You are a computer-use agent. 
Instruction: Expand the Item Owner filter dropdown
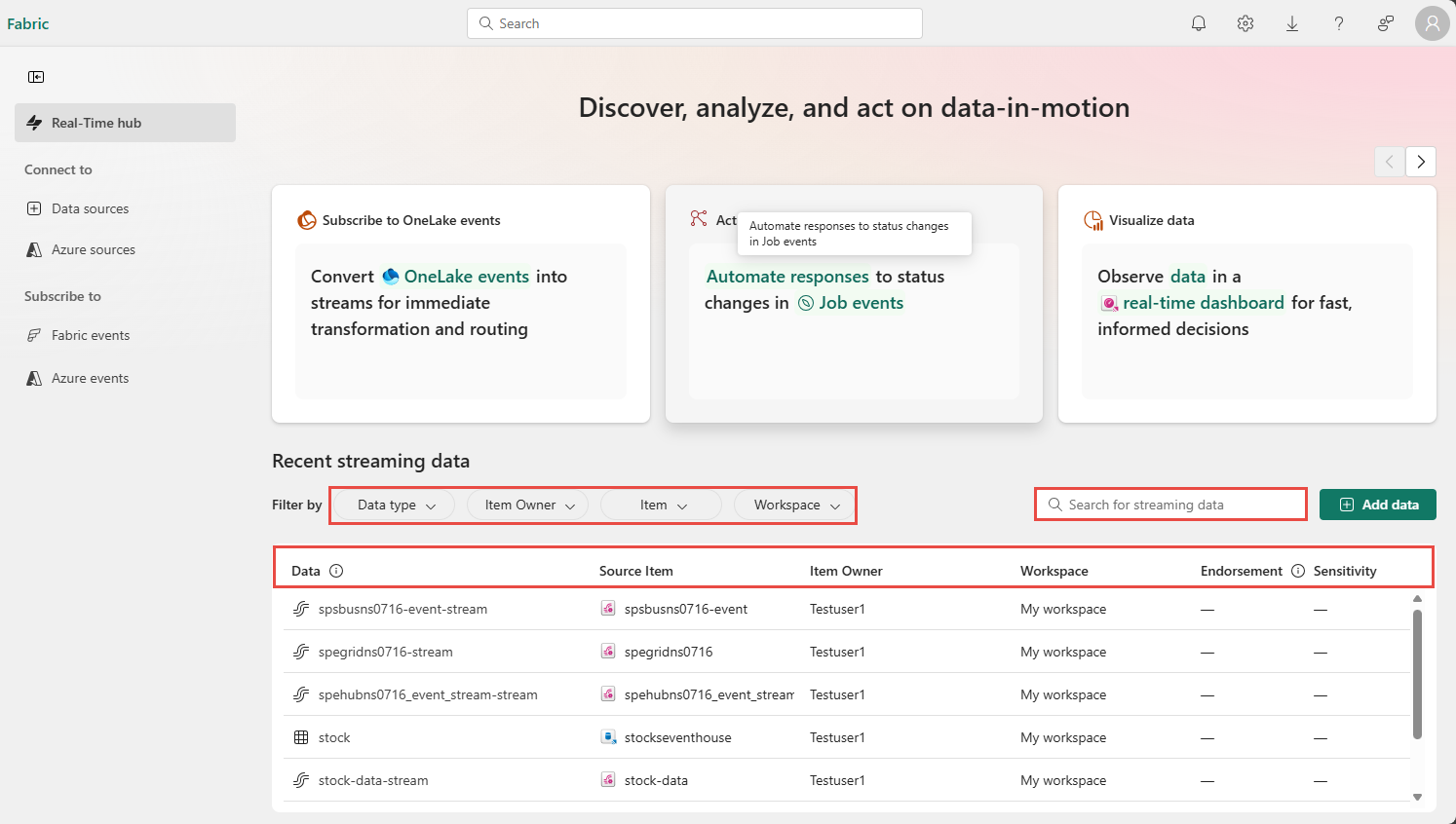527,505
